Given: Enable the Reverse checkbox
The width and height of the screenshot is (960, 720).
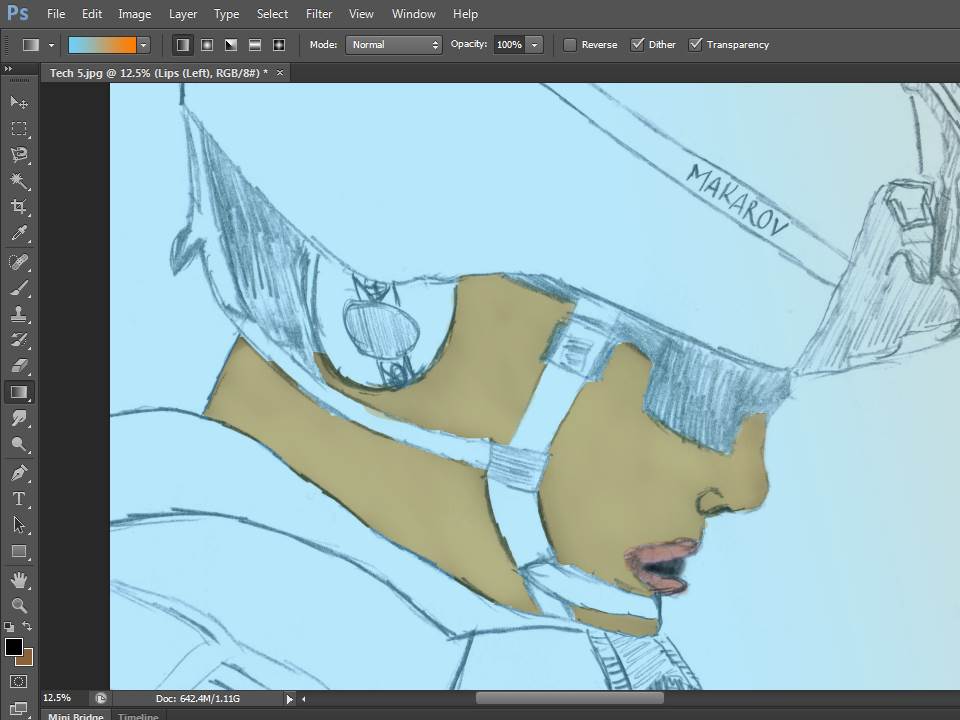Looking at the screenshot, I should pyautogui.click(x=570, y=45).
